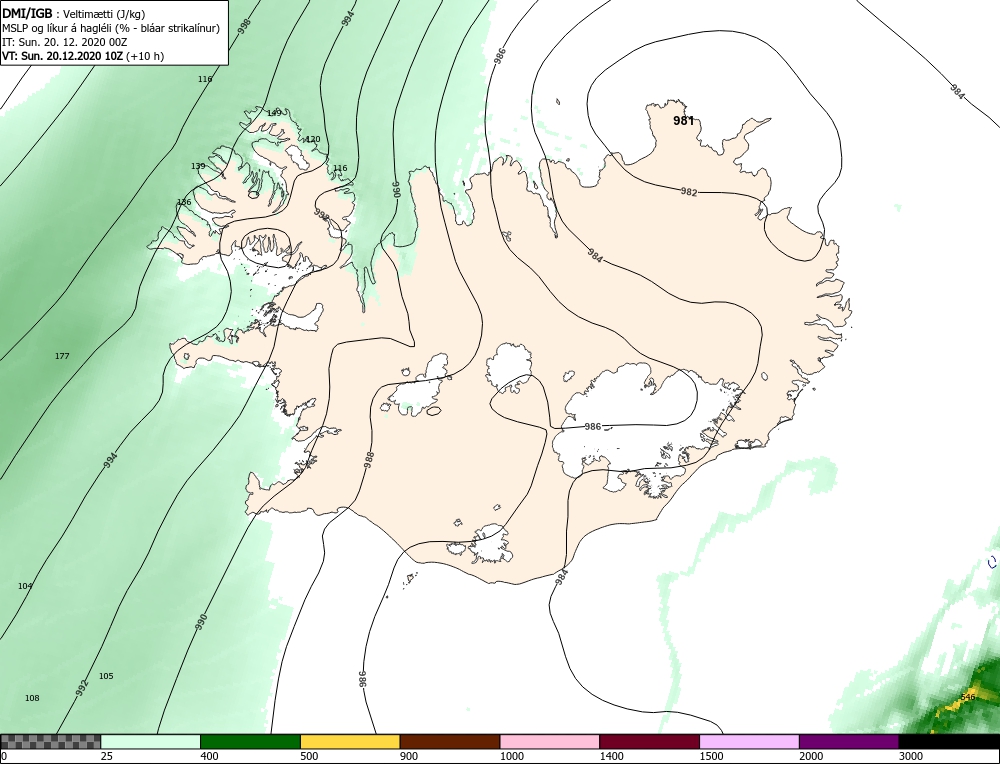
Task: Select the CAPE value '139'
Action: [x=198, y=166]
